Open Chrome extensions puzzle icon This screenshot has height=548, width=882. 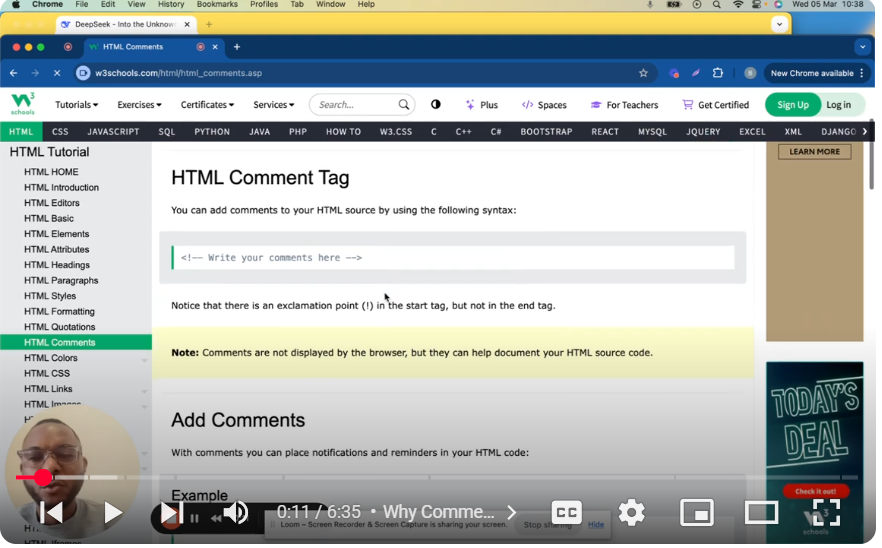[x=717, y=73]
